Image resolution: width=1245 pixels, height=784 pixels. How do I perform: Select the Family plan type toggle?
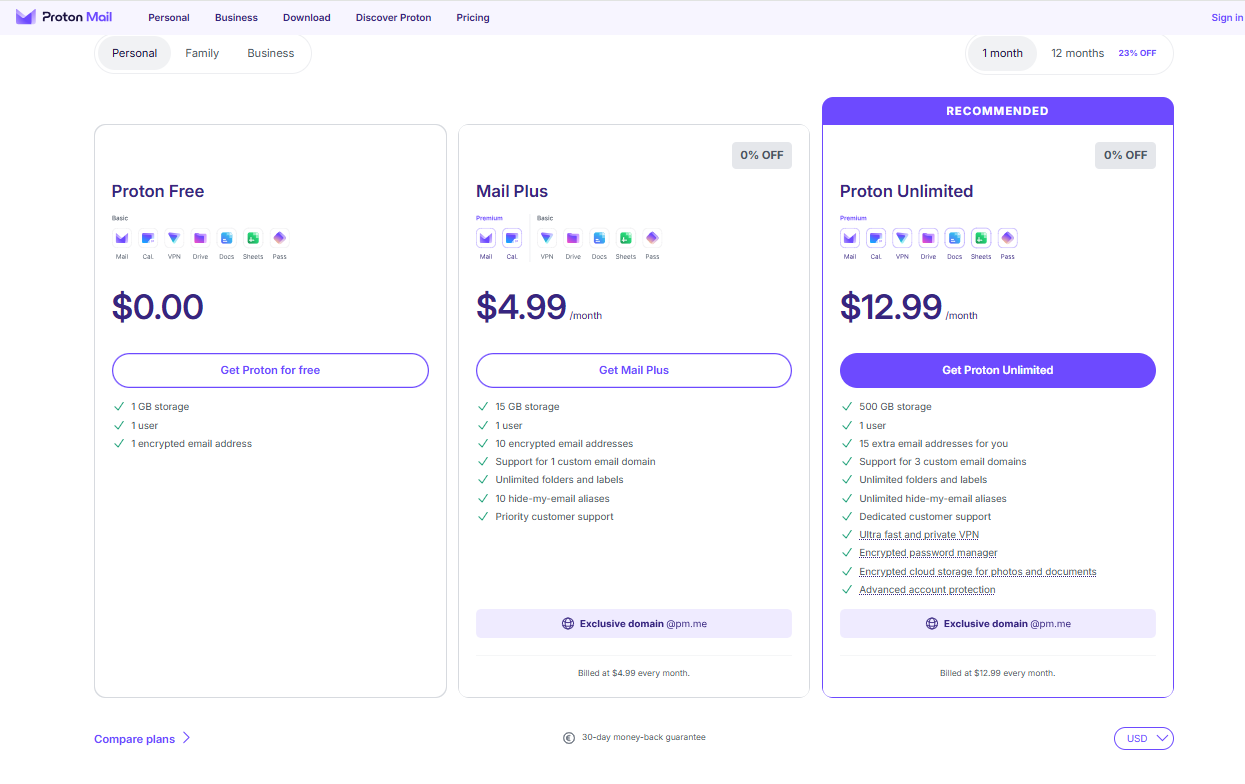coord(202,53)
